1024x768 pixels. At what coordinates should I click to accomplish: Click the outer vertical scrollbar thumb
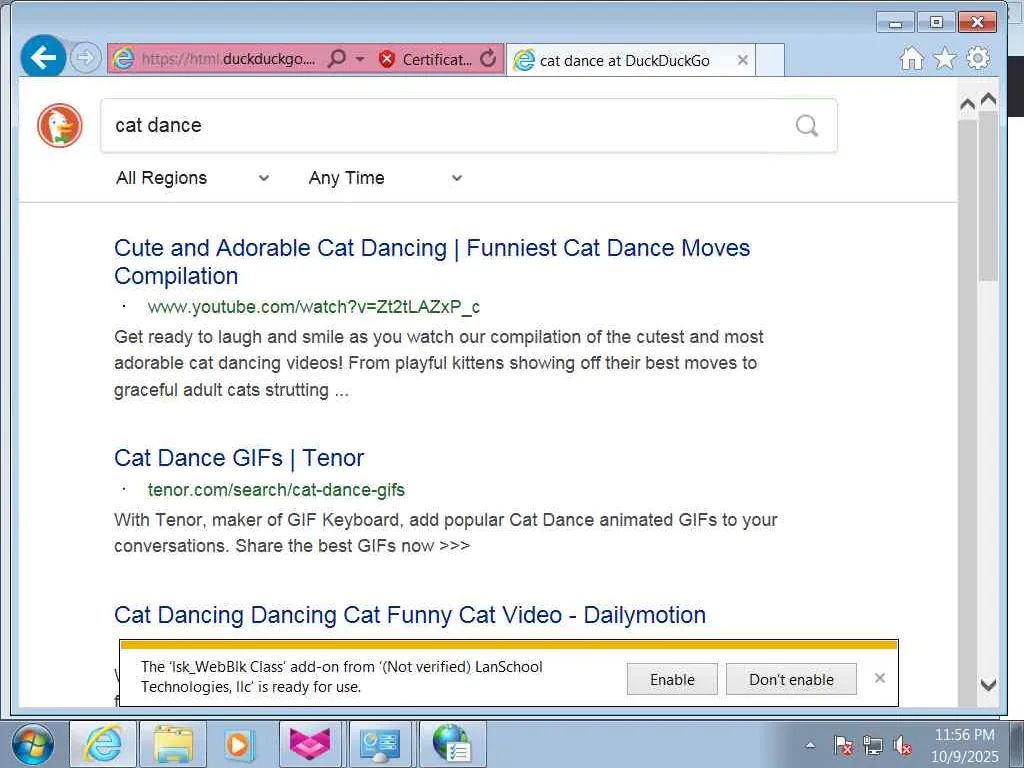point(989,196)
